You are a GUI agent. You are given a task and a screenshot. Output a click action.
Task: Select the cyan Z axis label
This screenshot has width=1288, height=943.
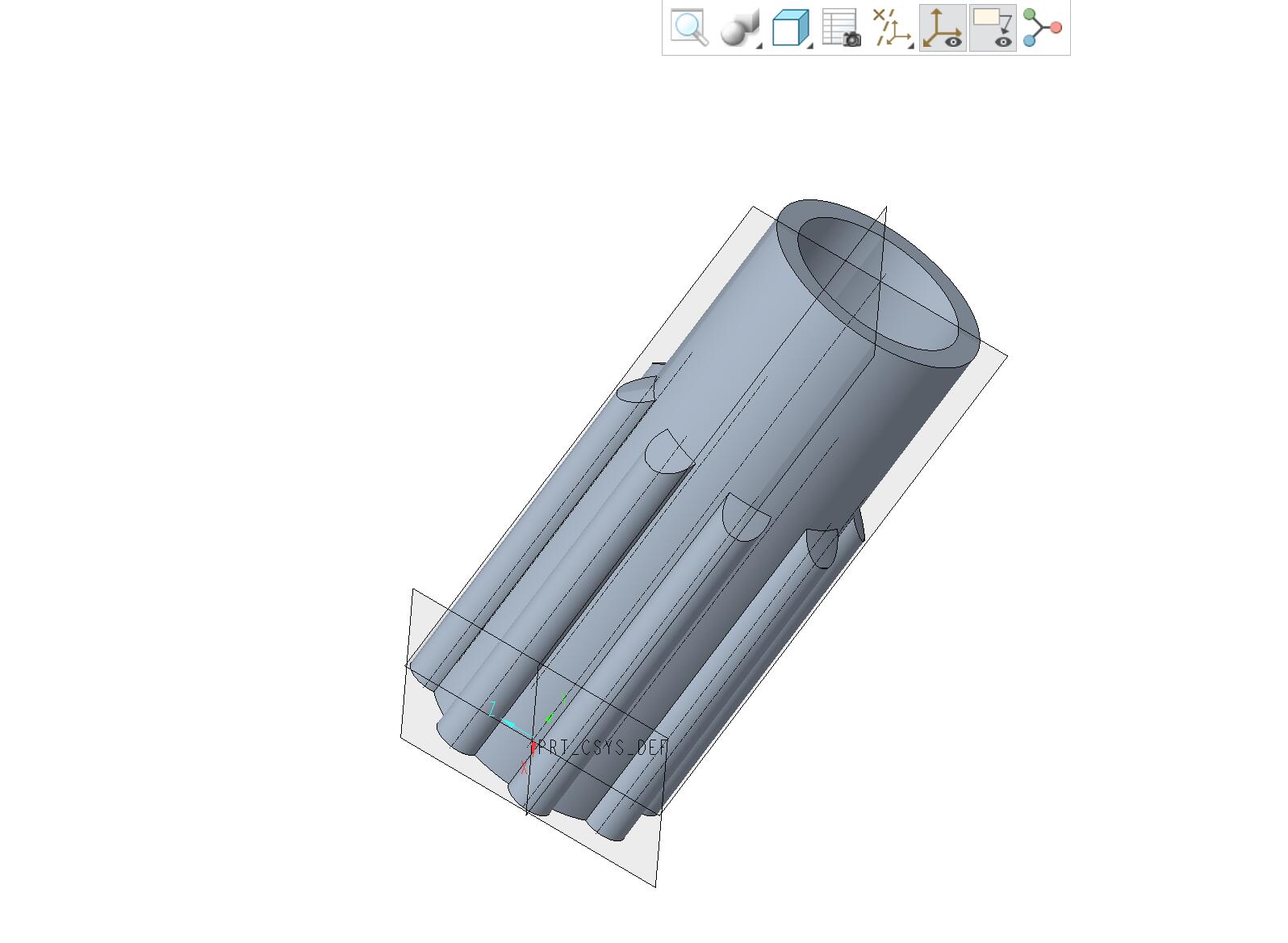point(491,709)
